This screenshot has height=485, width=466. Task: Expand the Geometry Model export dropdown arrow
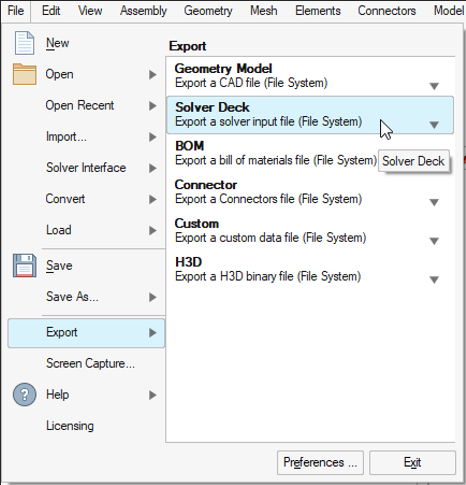coord(434,86)
